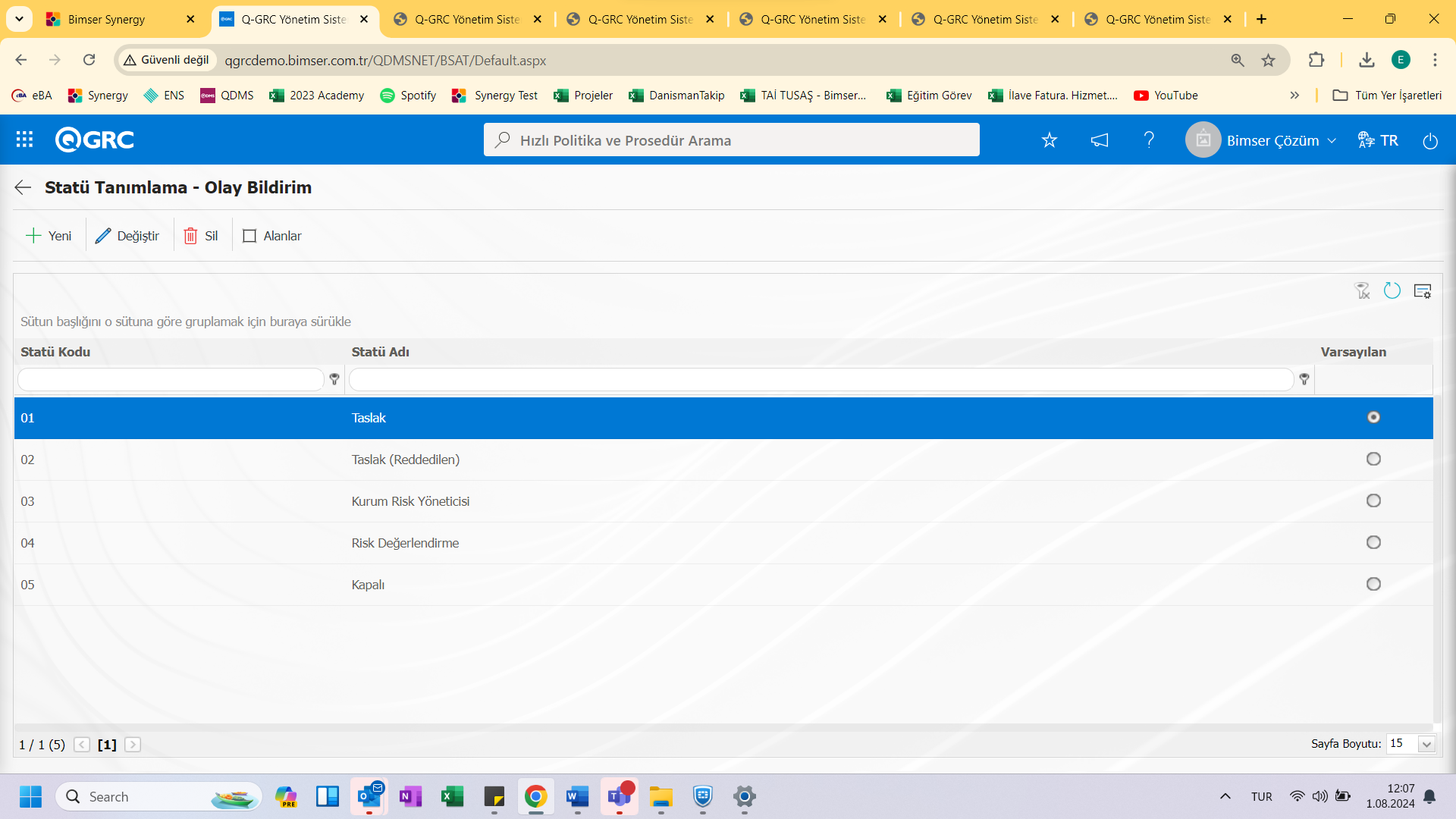Click the Değiştir (Edit) button
This screenshot has width=1456, height=819.
pyautogui.click(x=128, y=235)
